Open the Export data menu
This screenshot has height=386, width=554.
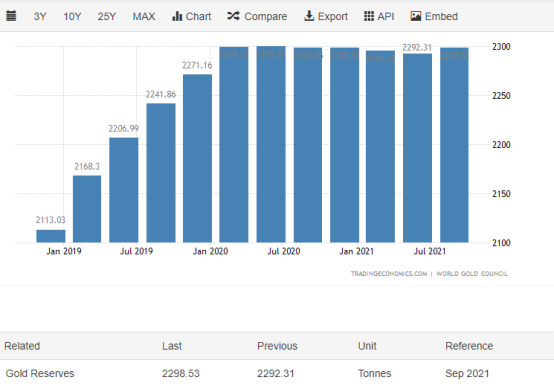pyautogui.click(x=326, y=17)
